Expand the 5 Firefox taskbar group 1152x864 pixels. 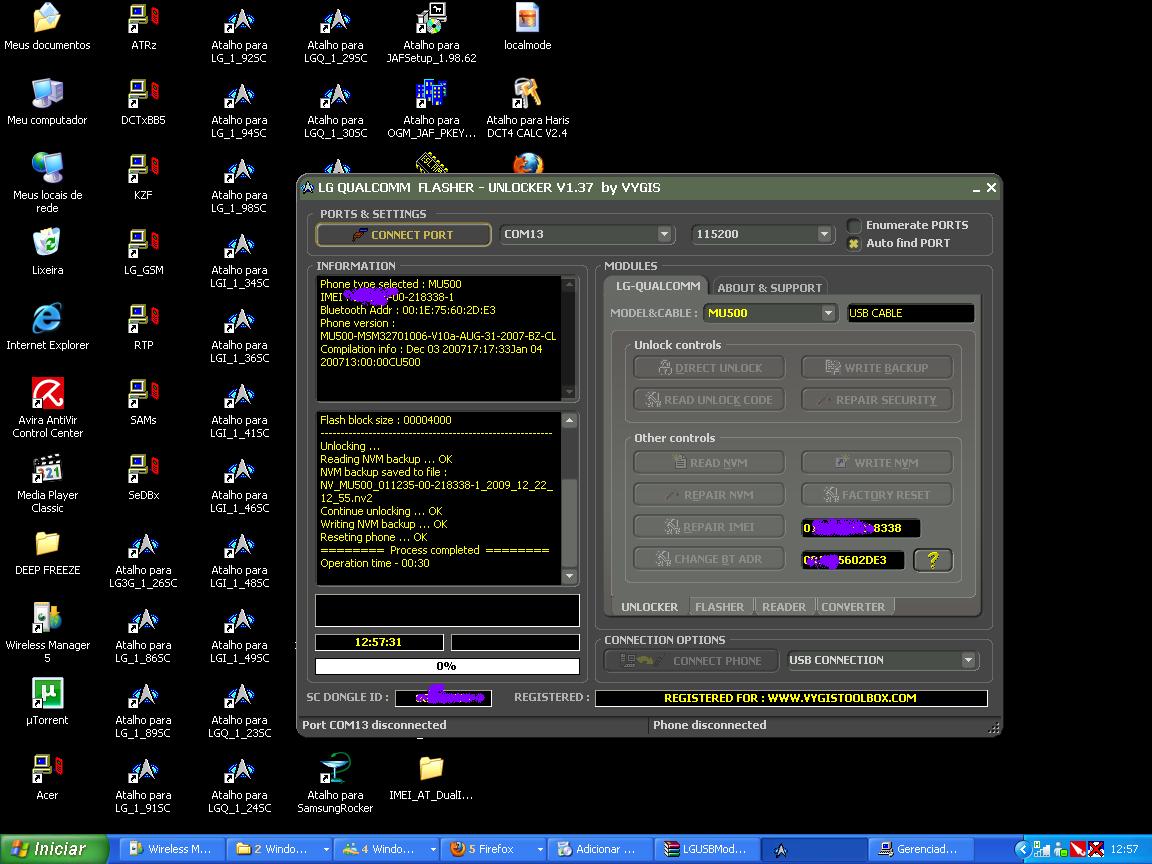click(x=494, y=849)
